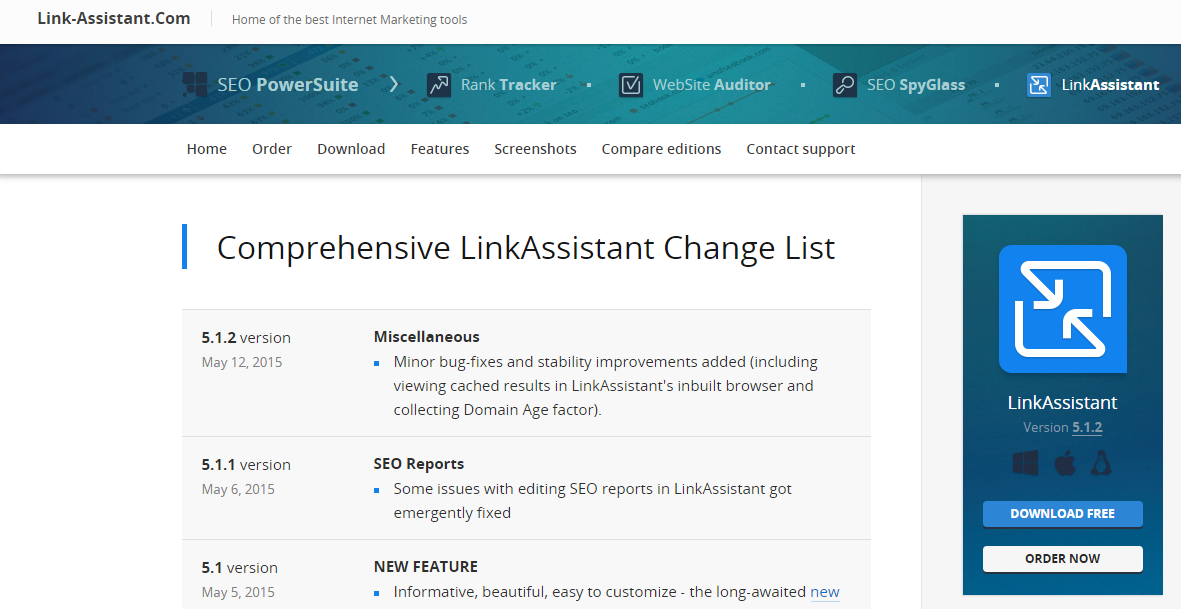Click the Apple platform icon
The width and height of the screenshot is (1181, 609).
(x=1064, y=463)
